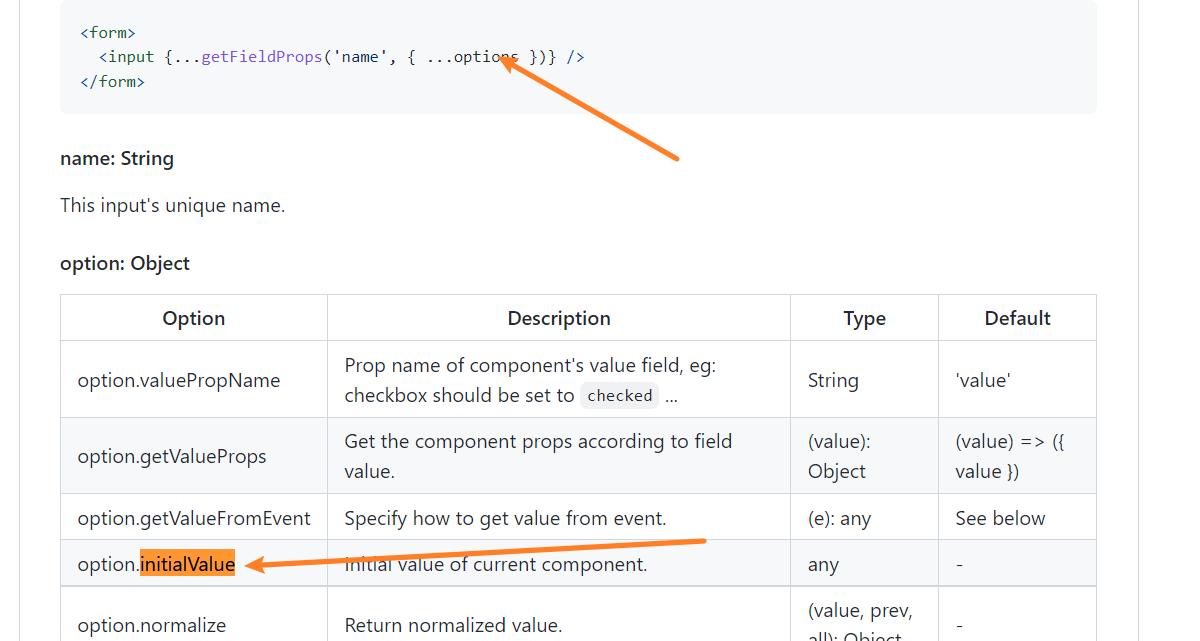Click the getFieldProps function name in code
Viewport: 1200px width, 641px height.
[x=262, y=57]
